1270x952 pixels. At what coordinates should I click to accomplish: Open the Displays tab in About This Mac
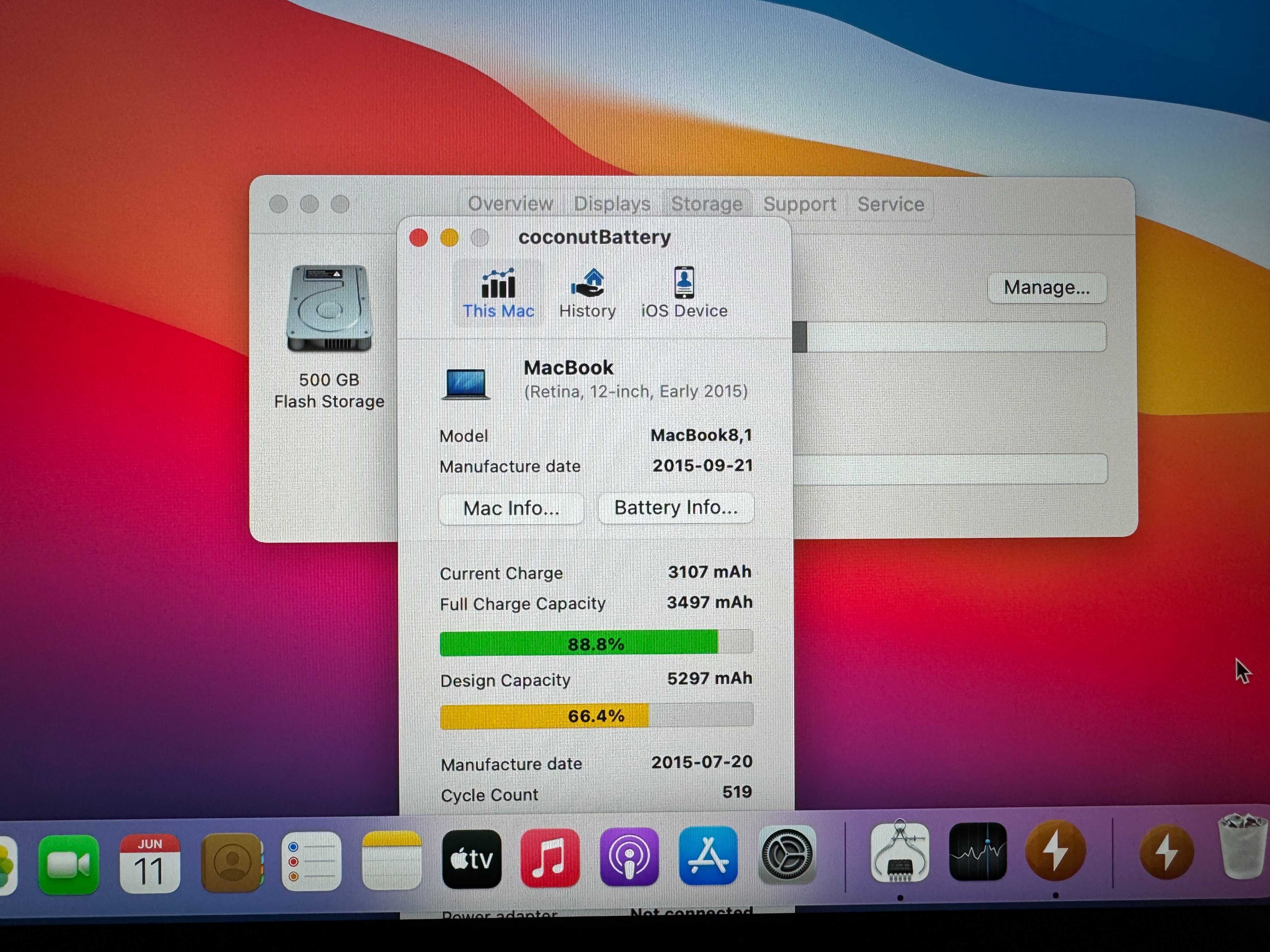click(612, 204)
